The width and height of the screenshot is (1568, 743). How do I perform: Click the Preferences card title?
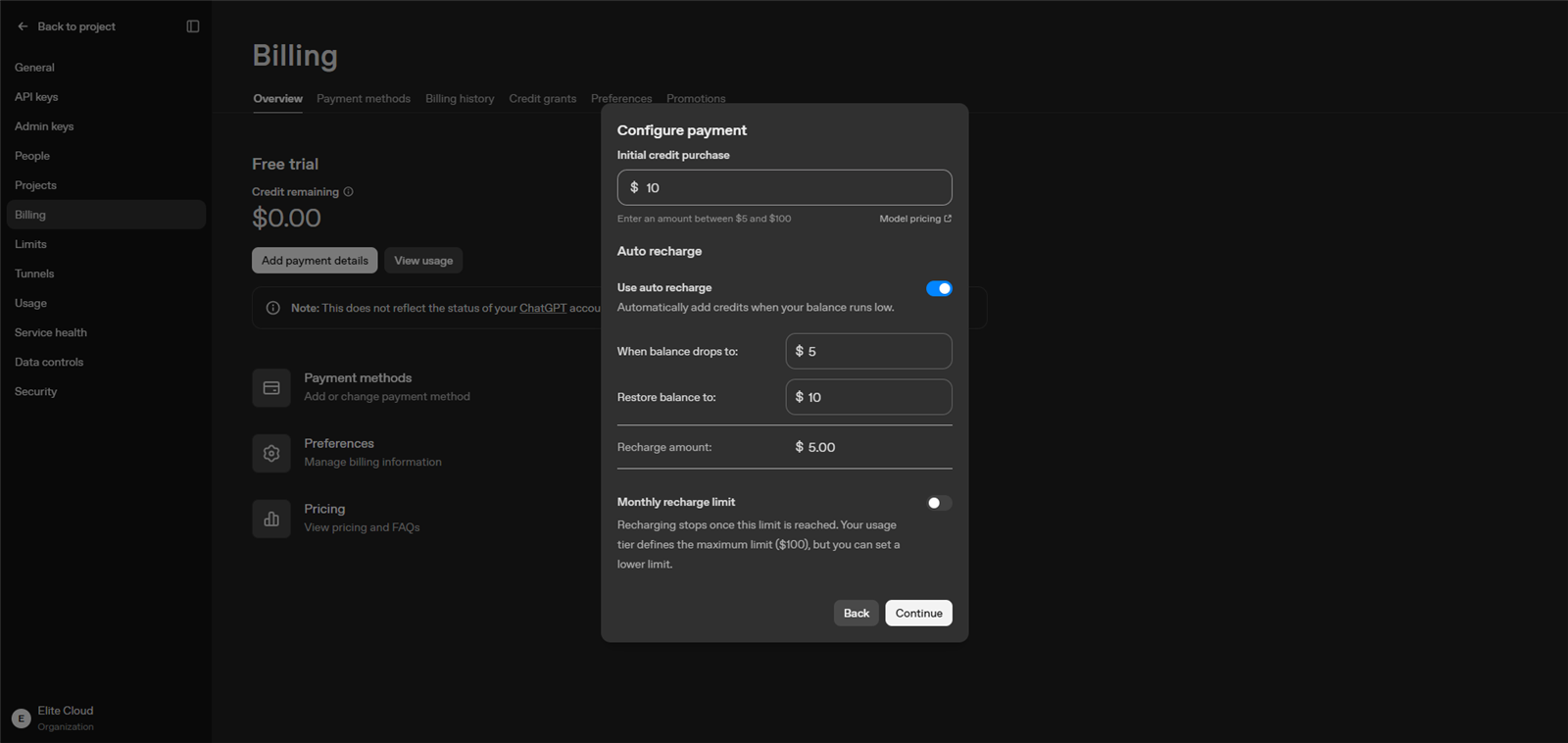(x=339, y=443)
